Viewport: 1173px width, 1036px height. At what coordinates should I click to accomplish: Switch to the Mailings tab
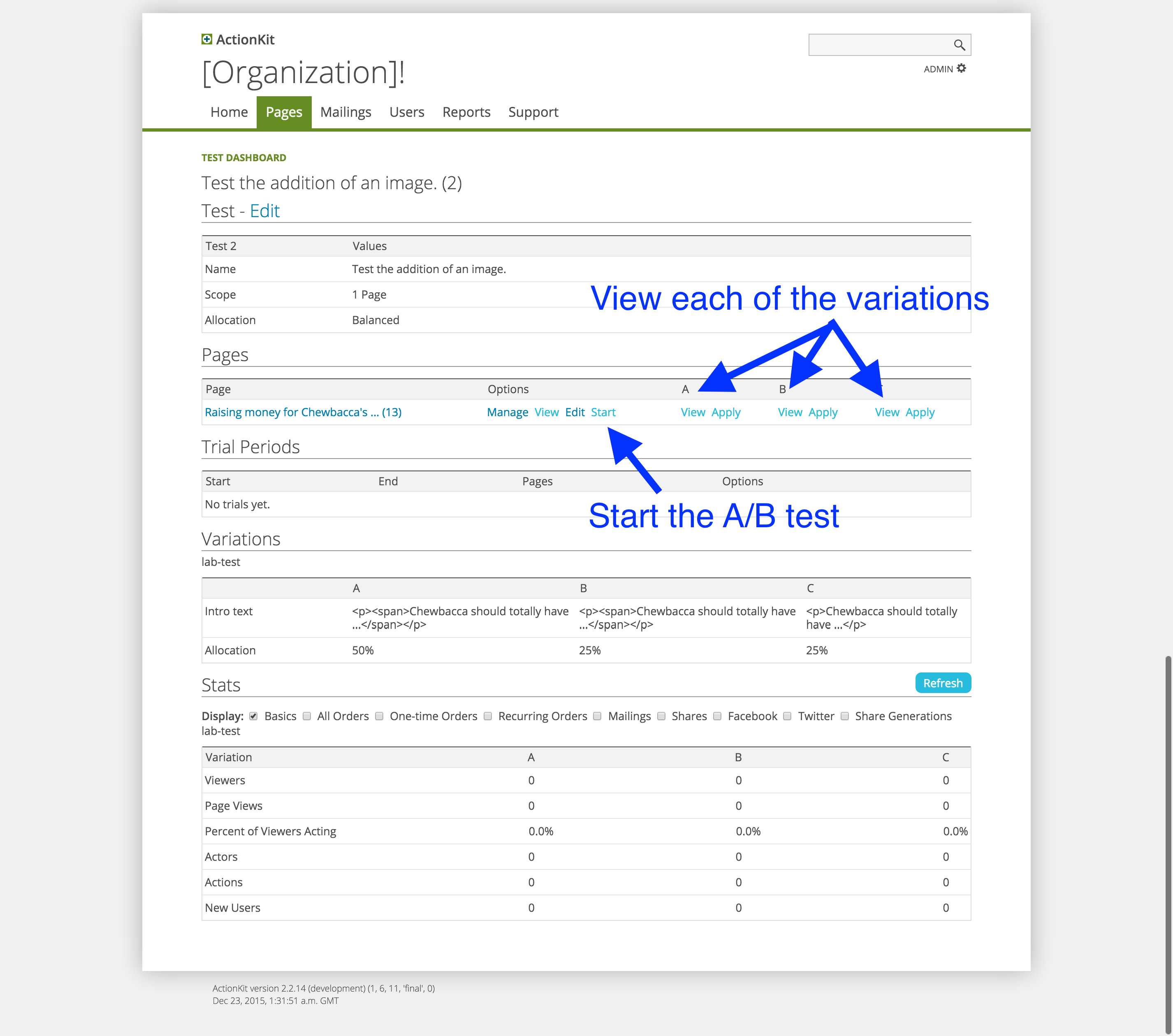(x=346, y=112)
